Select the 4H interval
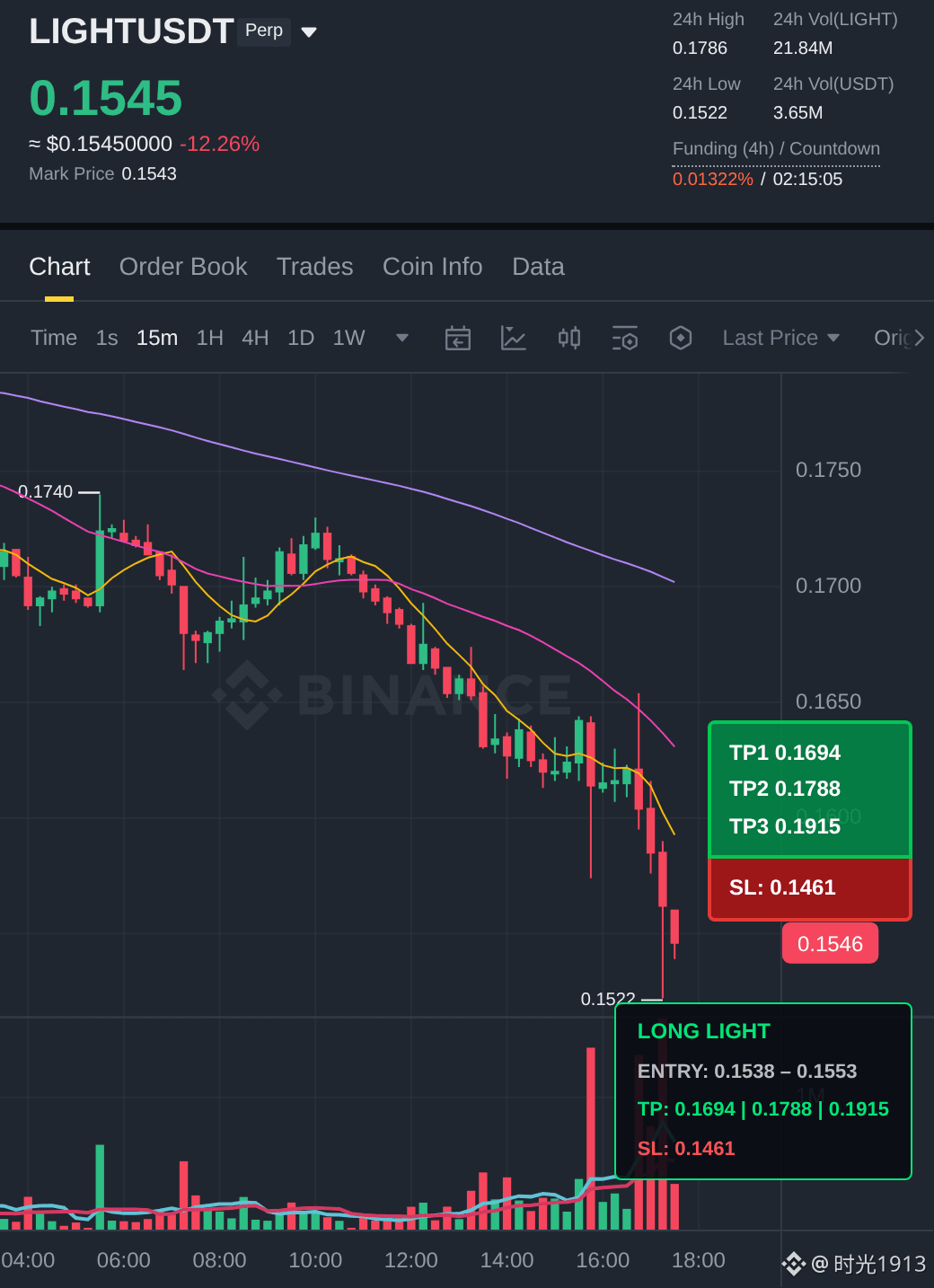The width and height of the screenshot is (934, 1288). coord(255,338)
